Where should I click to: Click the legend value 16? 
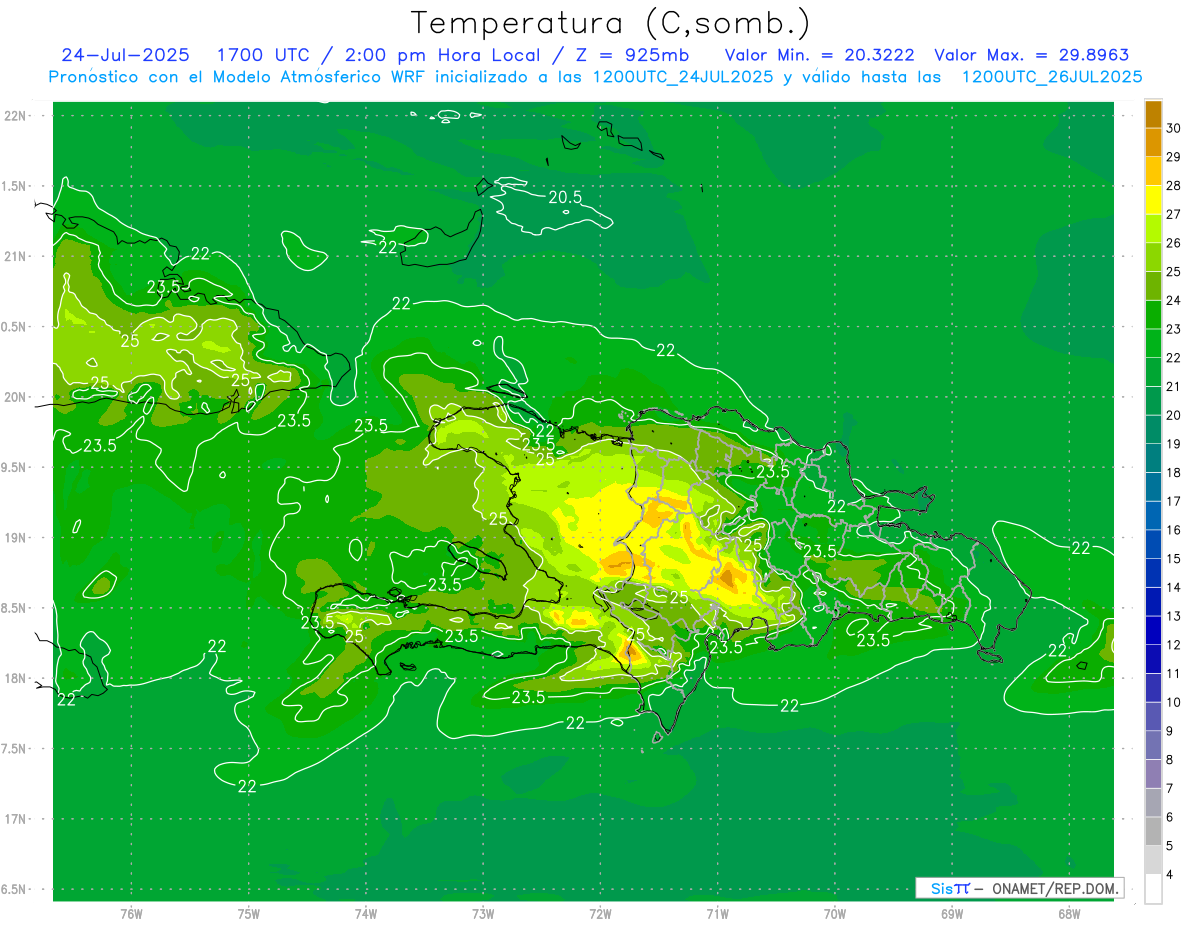[1174, 530]
